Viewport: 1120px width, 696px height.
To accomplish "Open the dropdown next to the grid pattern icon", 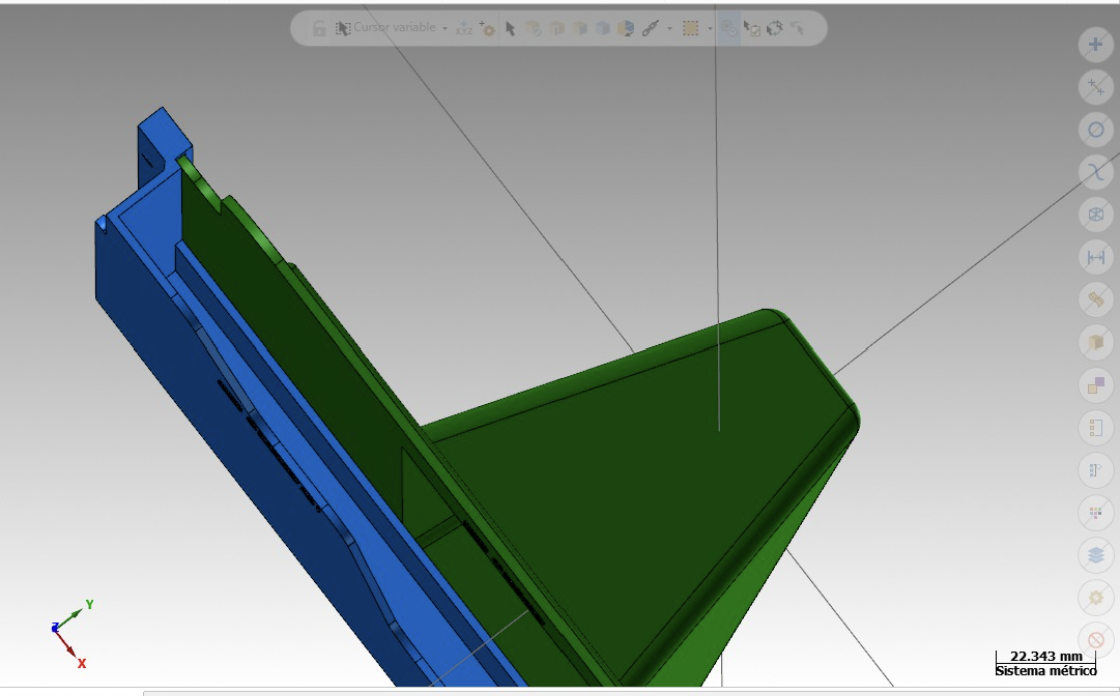I will click(x=710, y=30).
